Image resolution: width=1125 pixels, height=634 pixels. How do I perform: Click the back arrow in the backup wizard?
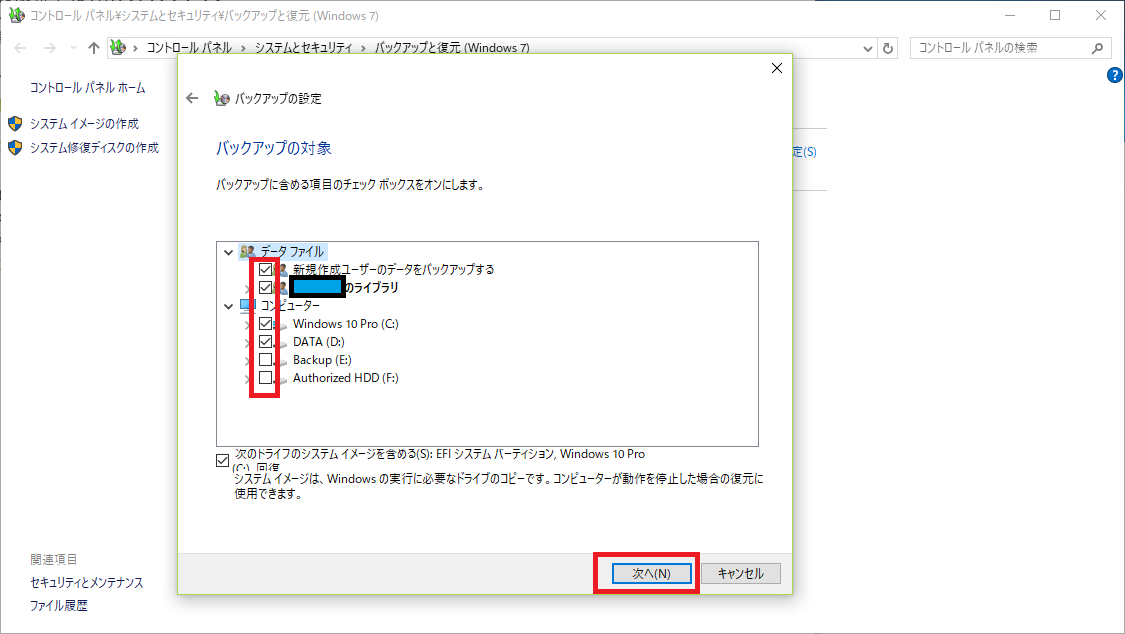(x=193, y=98)
